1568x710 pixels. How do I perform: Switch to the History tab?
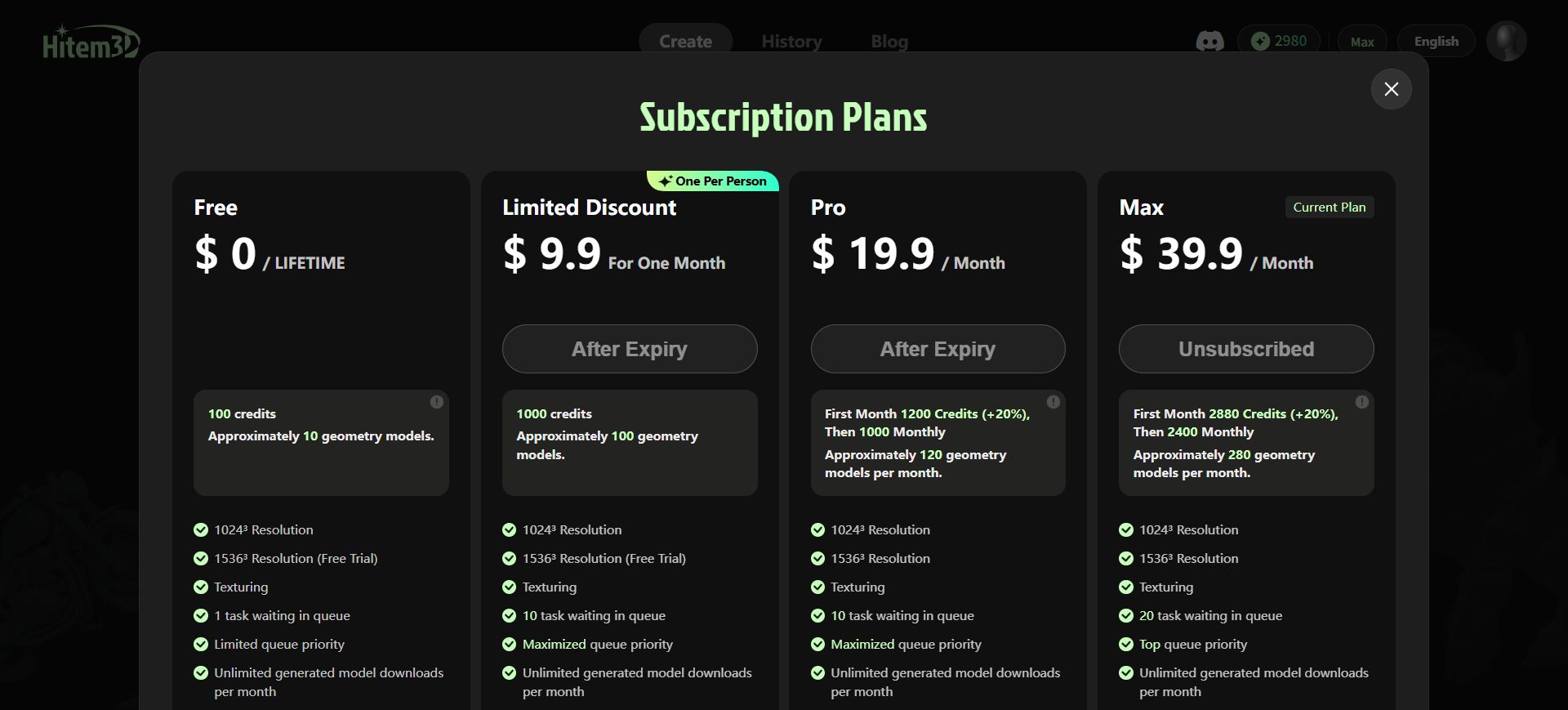[791, 41]
